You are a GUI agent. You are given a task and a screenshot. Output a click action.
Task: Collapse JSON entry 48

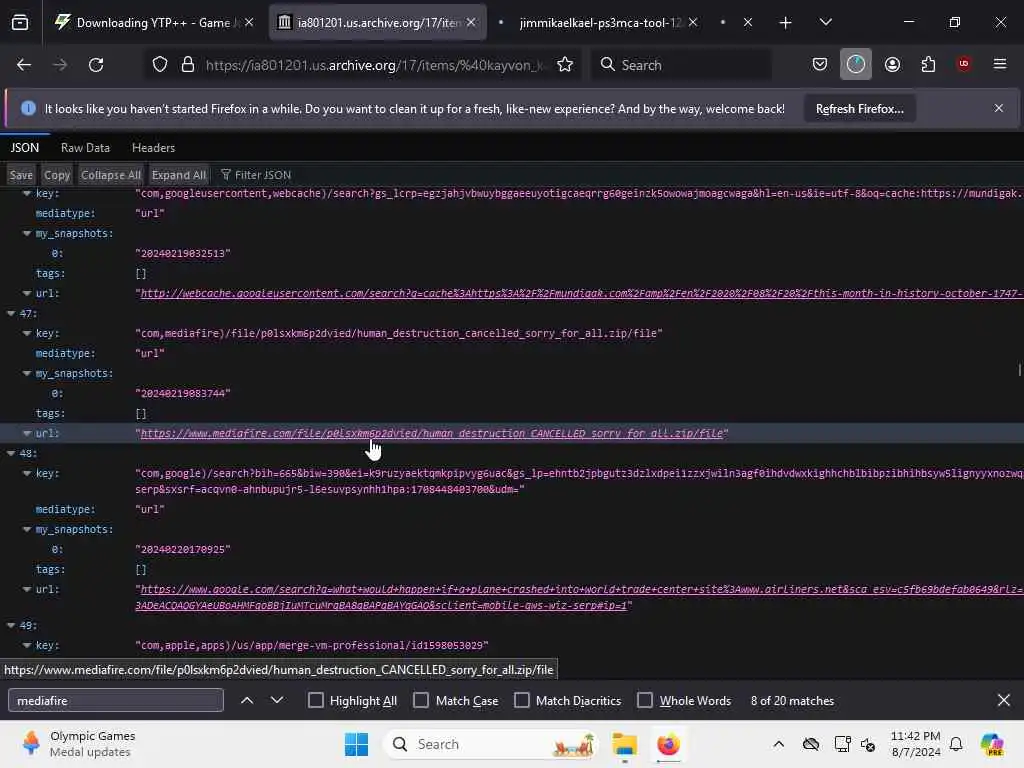[11, 453]
